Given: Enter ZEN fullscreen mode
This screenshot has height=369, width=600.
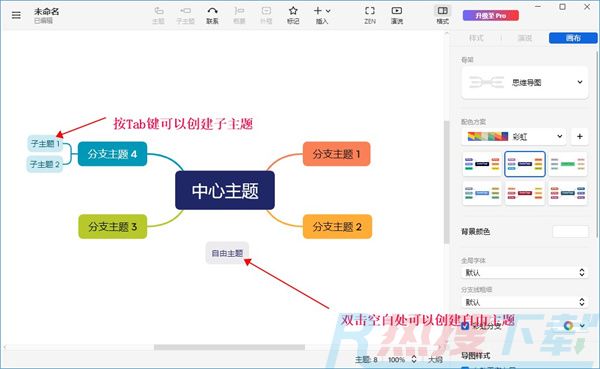Looking at the screenshot, I should 370,15.
